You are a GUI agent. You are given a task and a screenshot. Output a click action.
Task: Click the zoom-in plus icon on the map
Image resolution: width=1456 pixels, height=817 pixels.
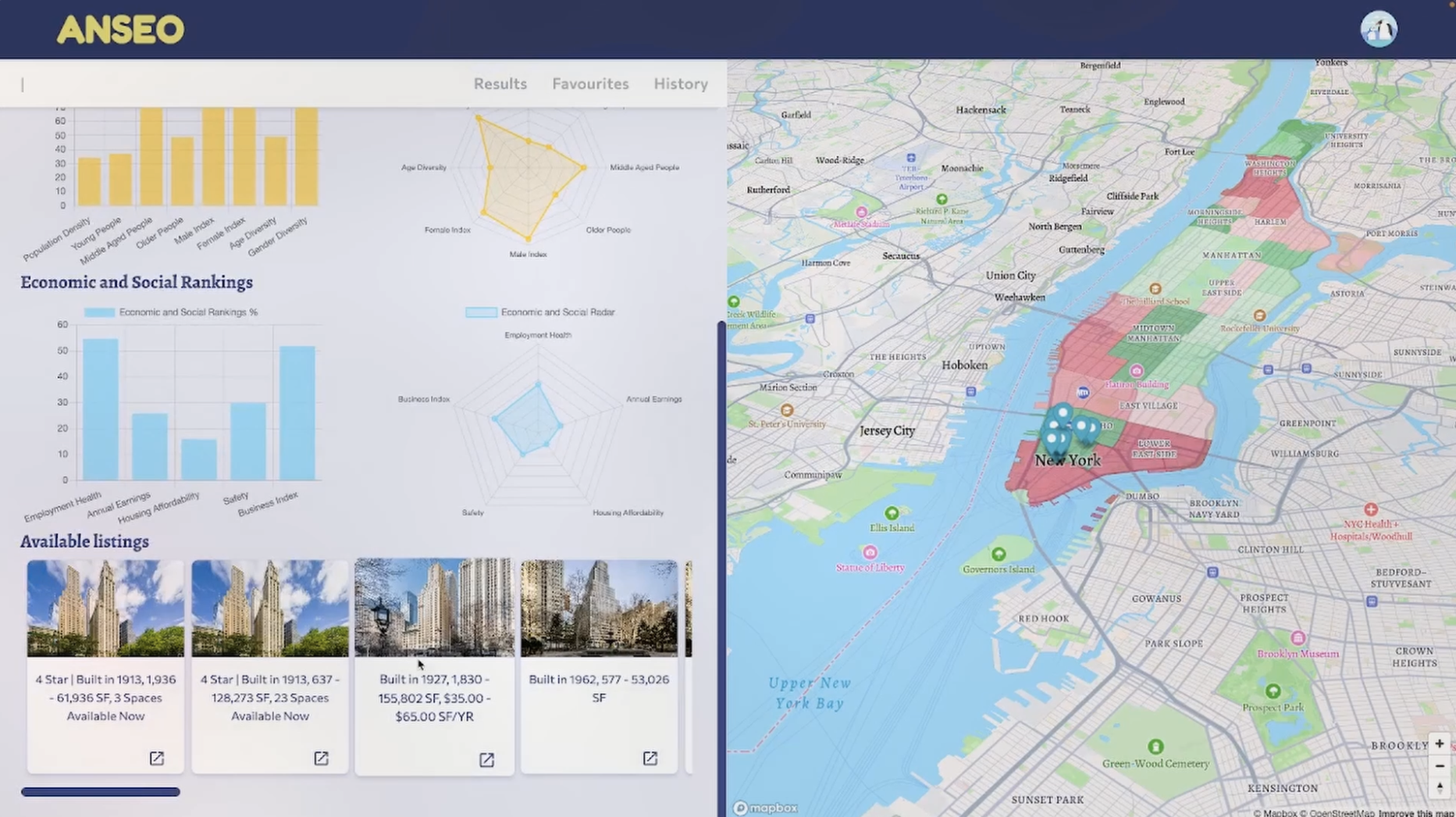click(1440, 744)
